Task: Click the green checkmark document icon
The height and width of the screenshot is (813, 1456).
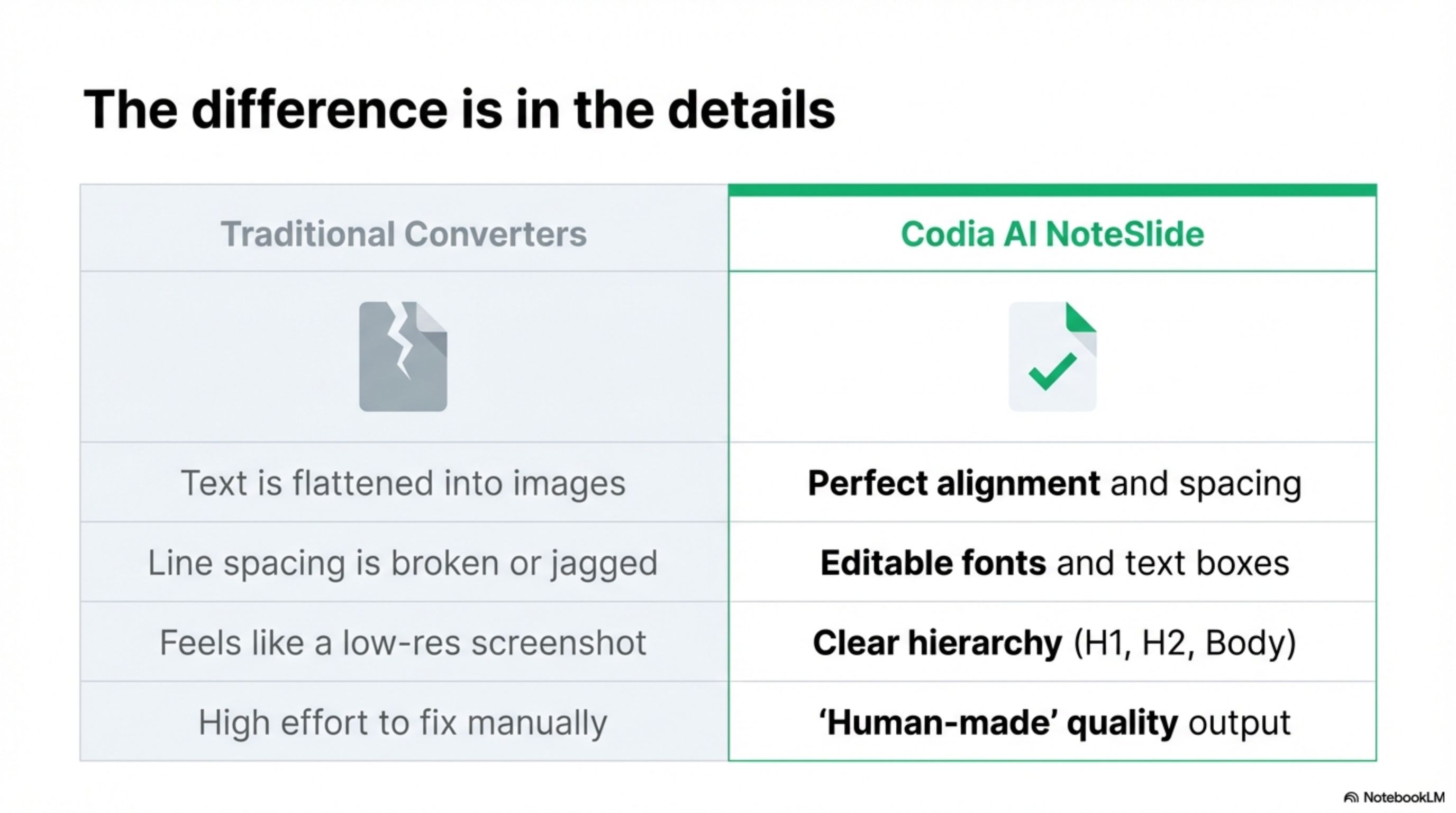Action: (1052, 356)
